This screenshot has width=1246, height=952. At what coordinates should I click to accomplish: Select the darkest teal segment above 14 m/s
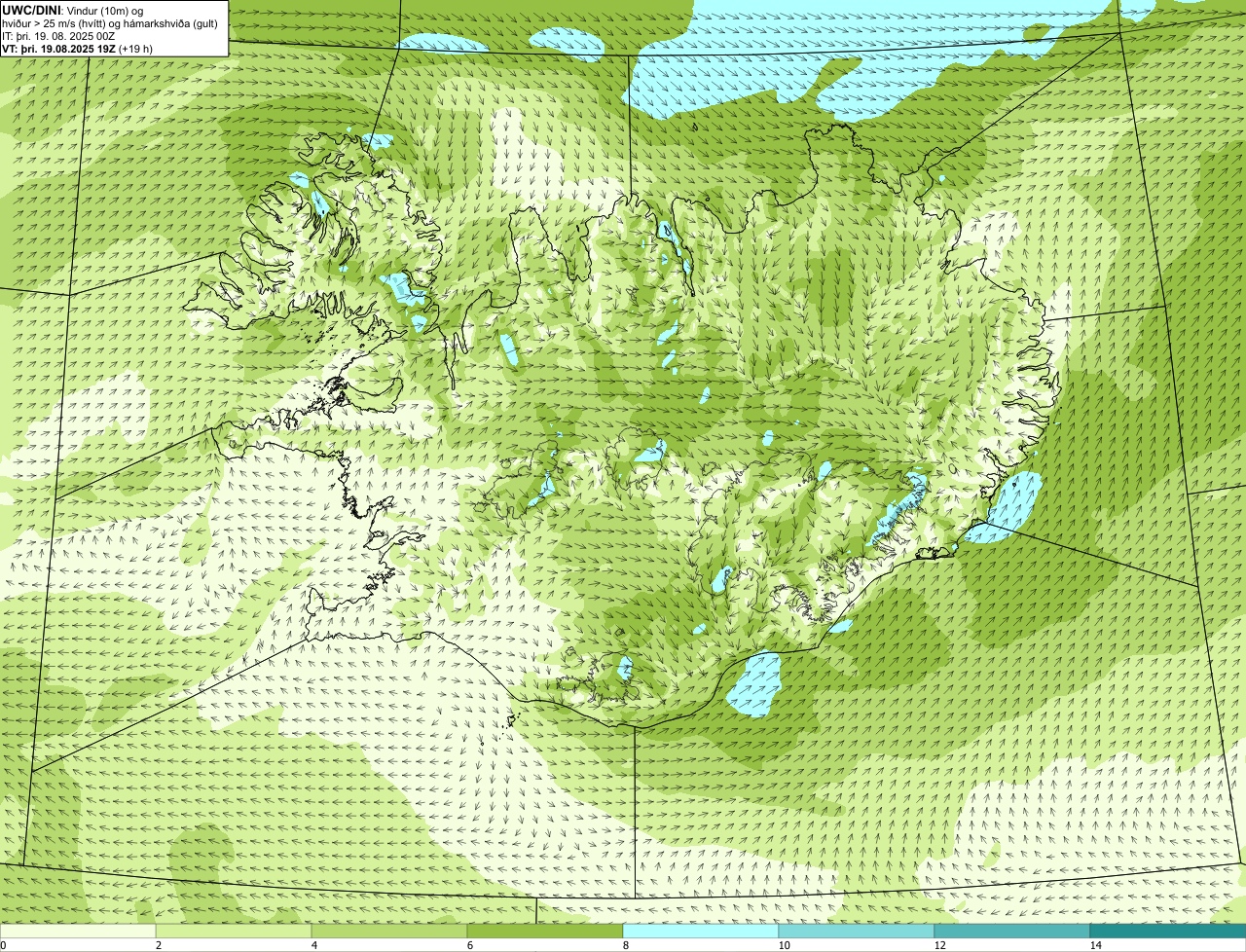[1168, 931]
